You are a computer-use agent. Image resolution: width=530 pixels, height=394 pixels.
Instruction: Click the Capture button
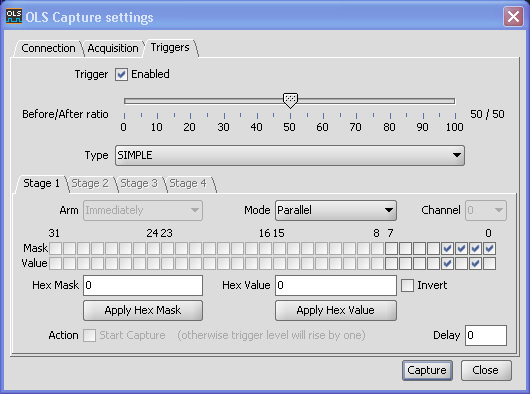427,370
